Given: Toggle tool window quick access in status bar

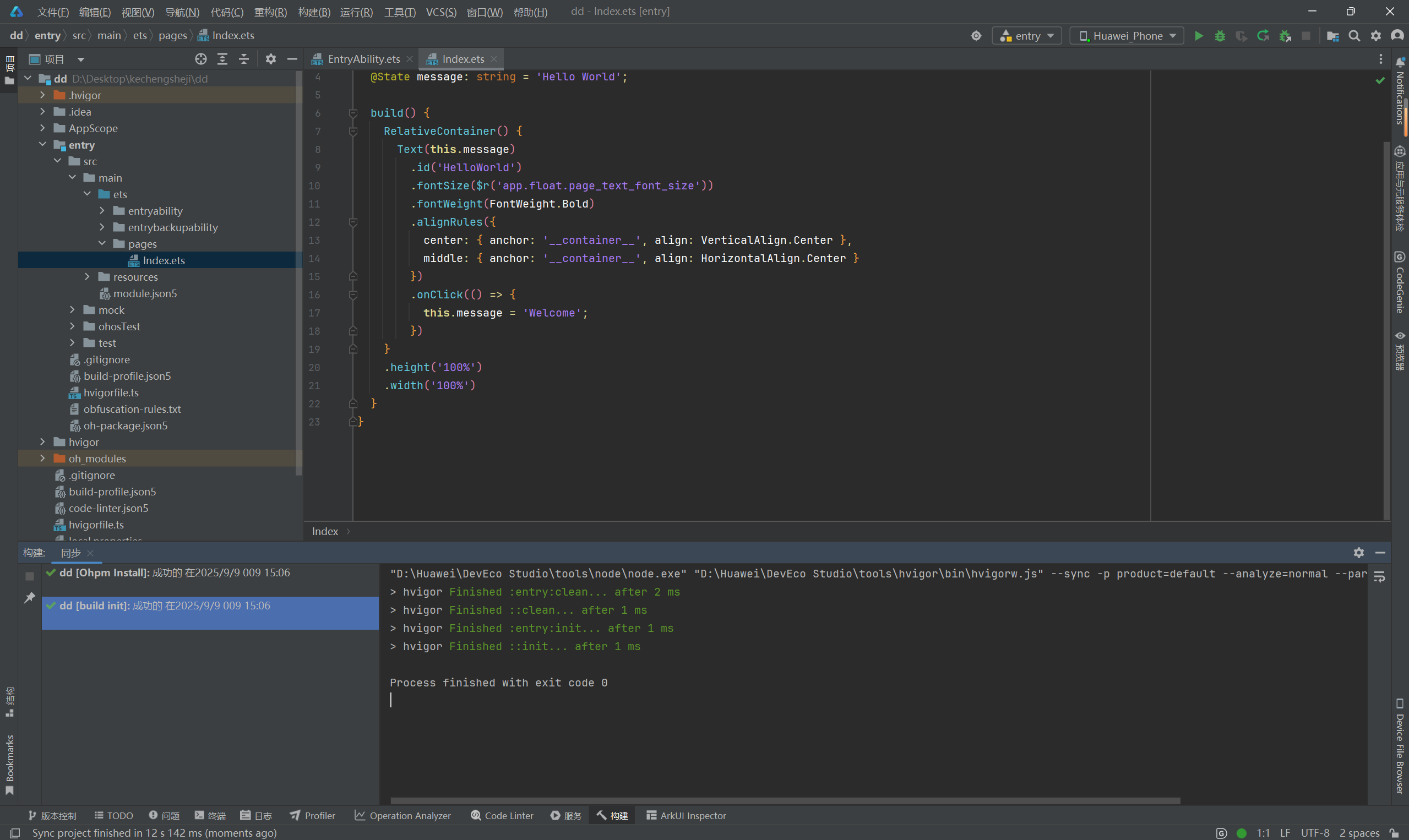Looking at the screenshot, I should 15,833.
